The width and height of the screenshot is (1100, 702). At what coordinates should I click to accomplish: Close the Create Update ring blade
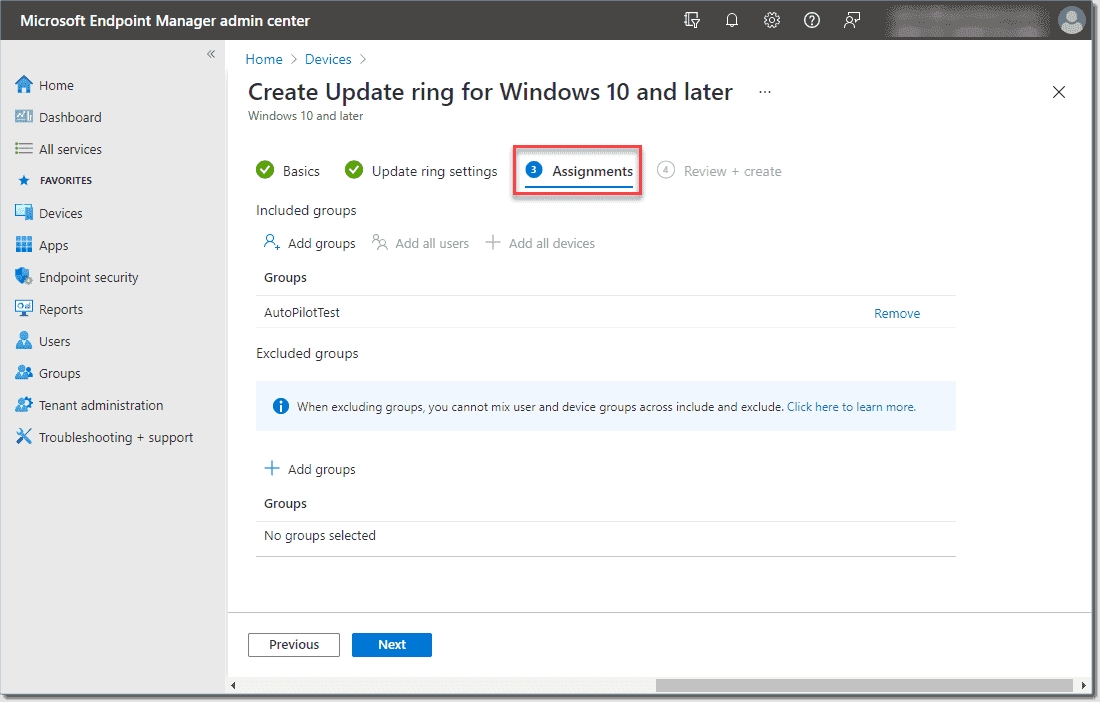click(x=1059, y=92)
